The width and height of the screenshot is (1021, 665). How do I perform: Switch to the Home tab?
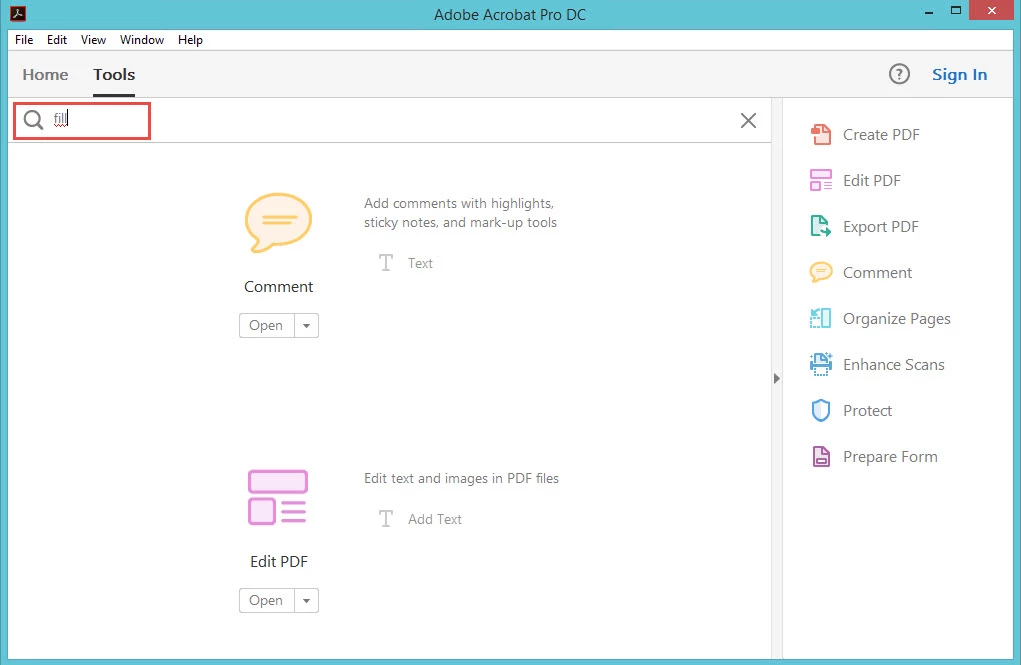coord(45,75)
